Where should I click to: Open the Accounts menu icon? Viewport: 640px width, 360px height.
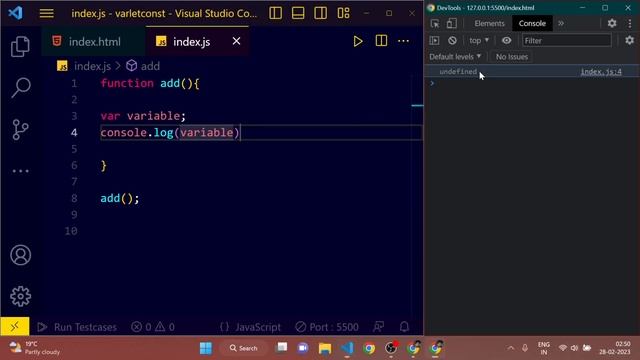tap(20, 255)
